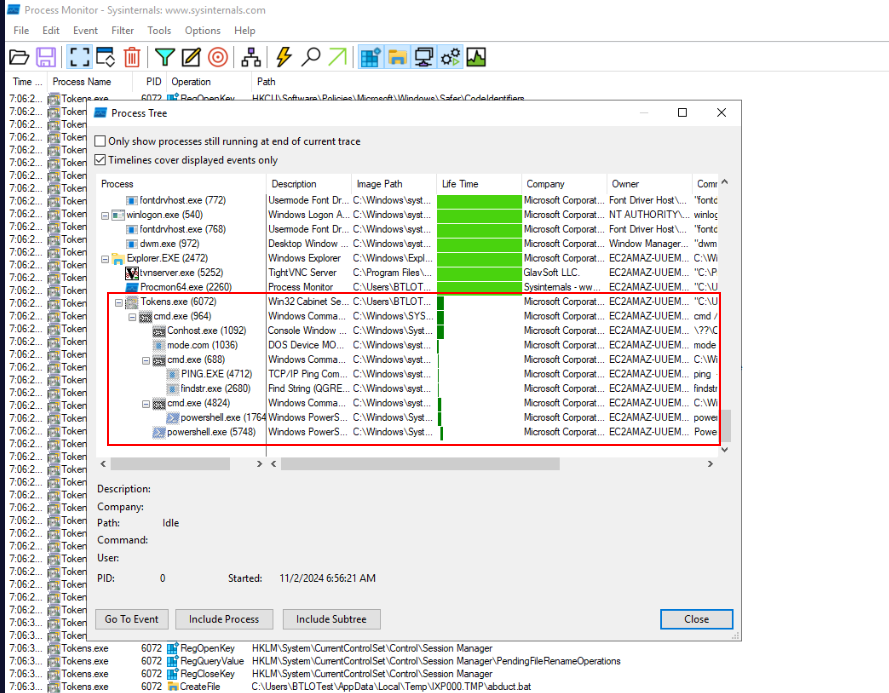Select the tvnserver.exe icon in the Process Tree
The height and width of the screenshot is (693, 889).
[132, 273]
